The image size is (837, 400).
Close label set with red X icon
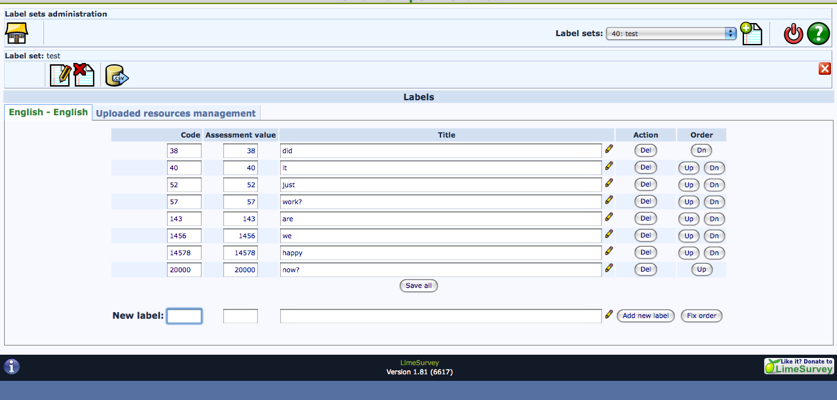(x=824, y=68)
